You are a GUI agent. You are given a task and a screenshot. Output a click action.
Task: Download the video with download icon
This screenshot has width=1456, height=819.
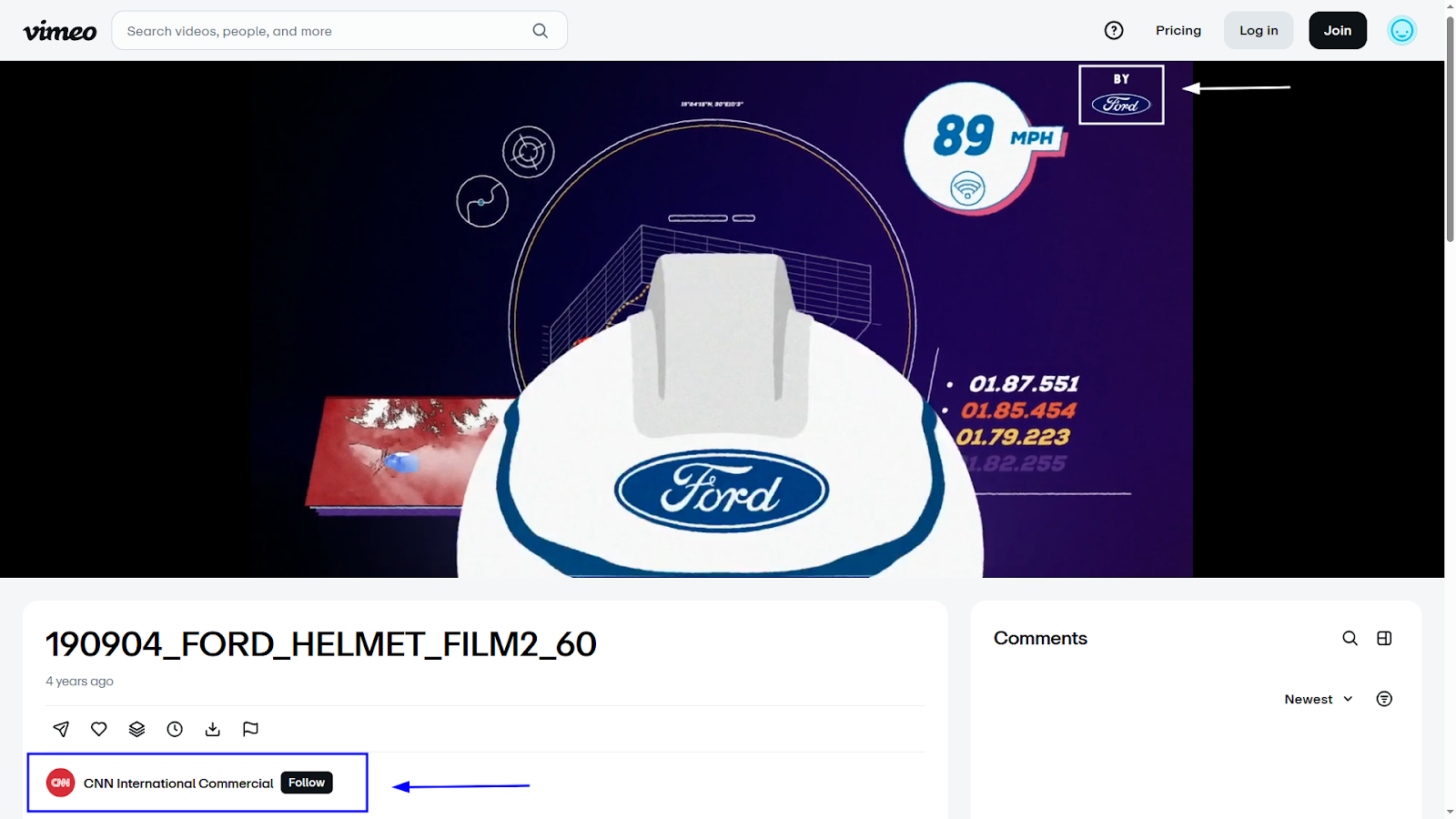click(213, 729)
